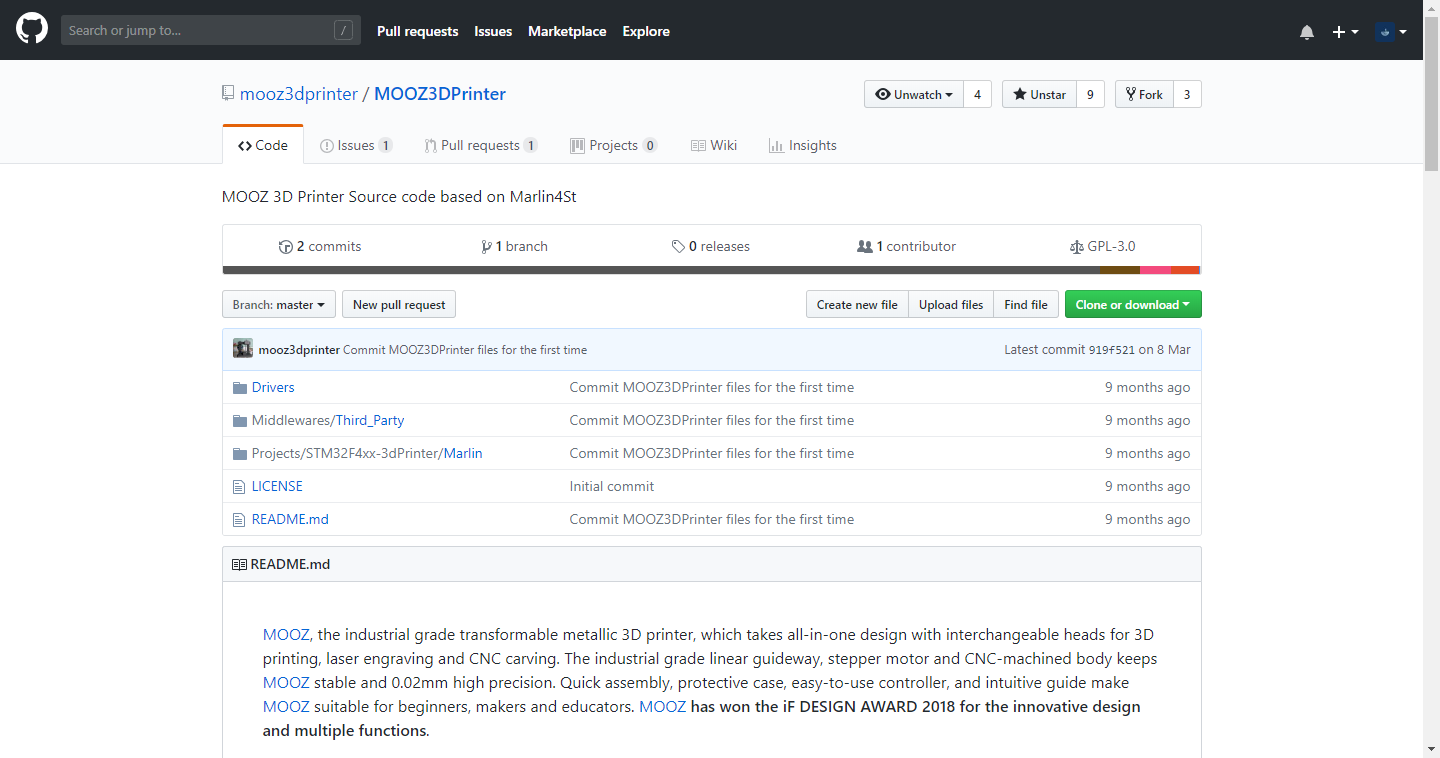Click the MOOZ3DPrinter repository name link
The width and height of the screenshot is (1440, 758).
(x=440, y=94)
